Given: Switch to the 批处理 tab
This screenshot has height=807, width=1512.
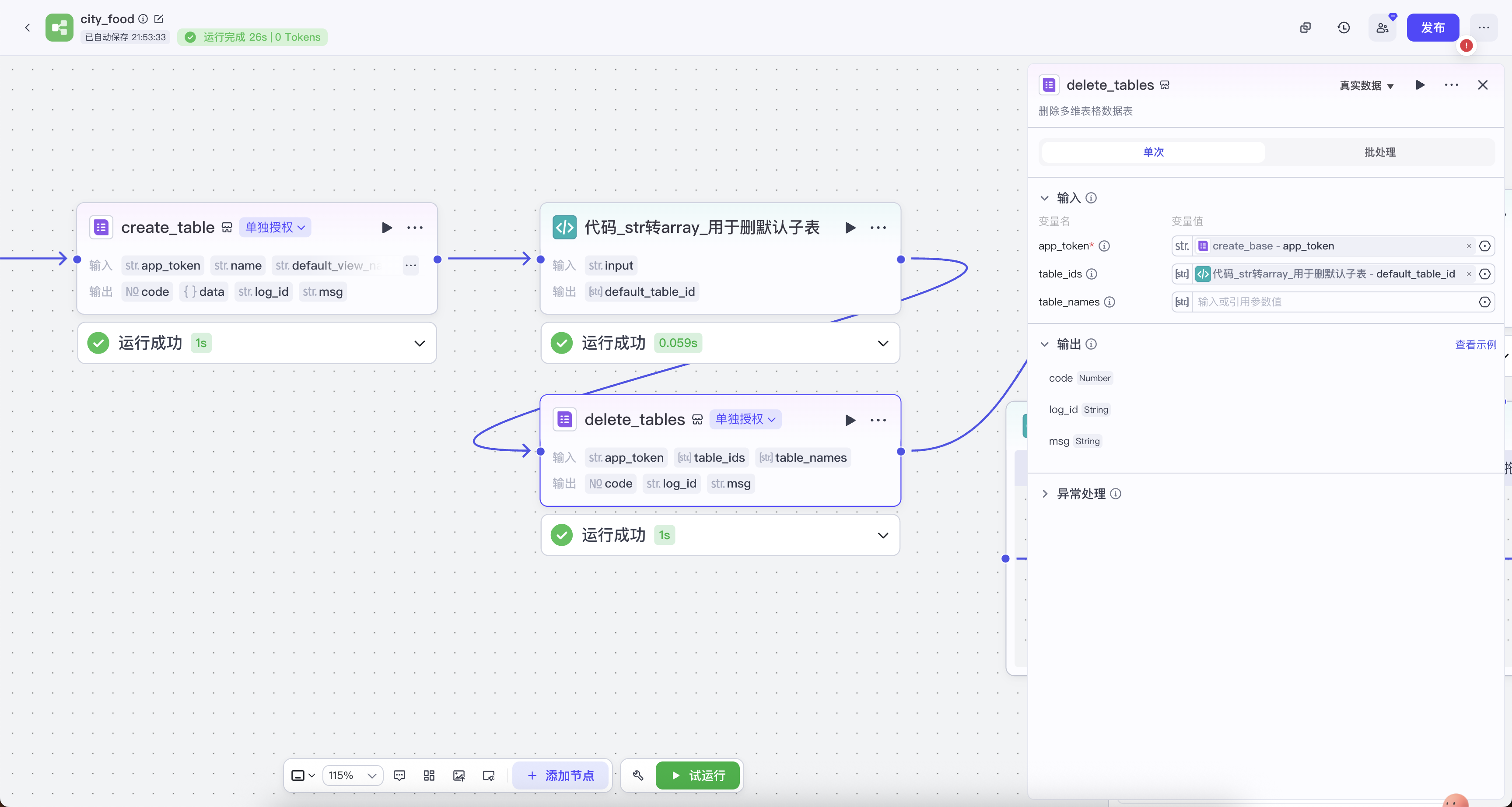Looking at the screenshot, I should pos(1379,152).
